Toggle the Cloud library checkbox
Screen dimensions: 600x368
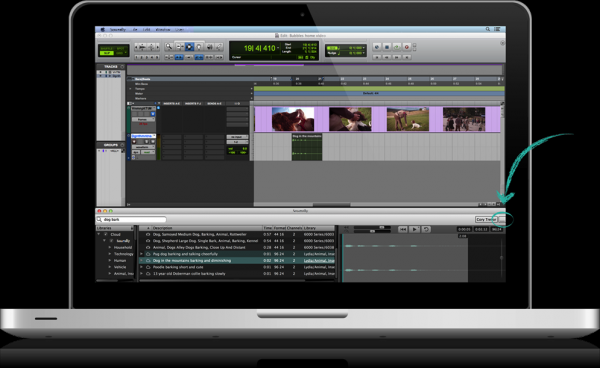[106, 234]
